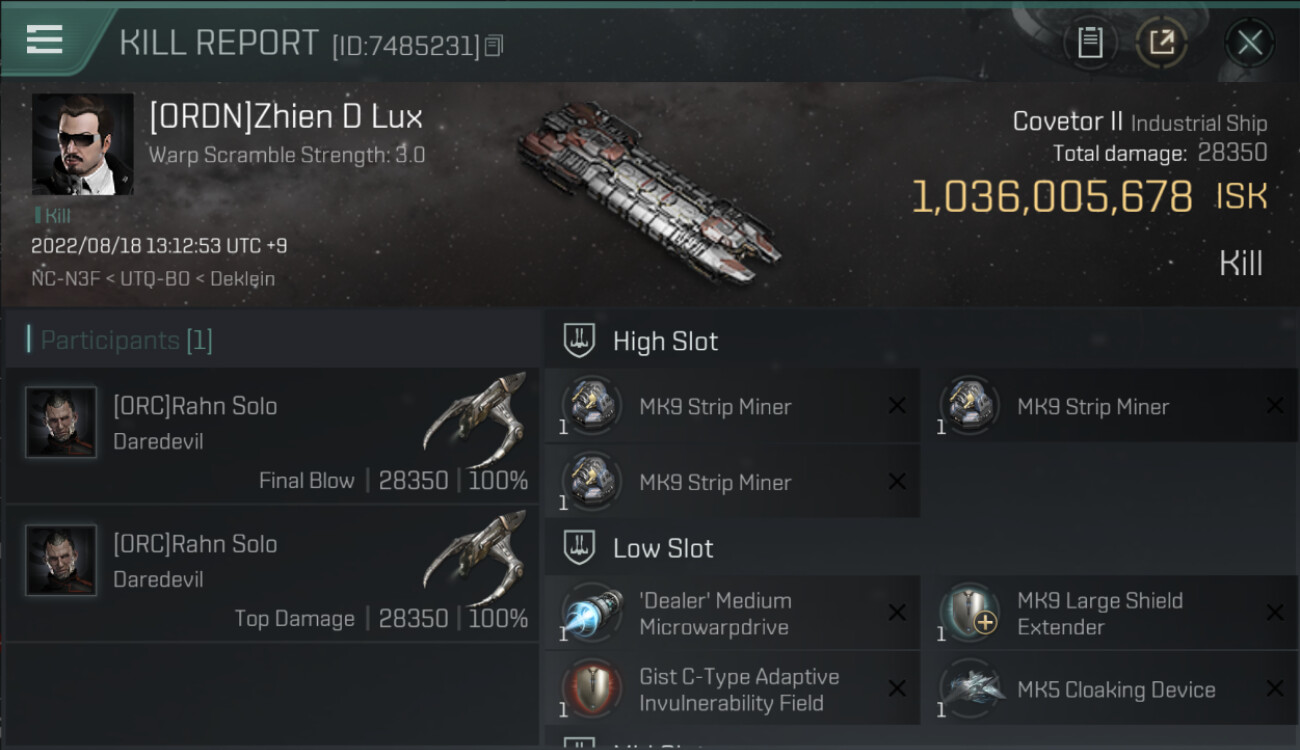This screenshot has width=1300, height=750.
Task: Open Rahn Solo's Top Damage portrait
Action: point(61,561)
